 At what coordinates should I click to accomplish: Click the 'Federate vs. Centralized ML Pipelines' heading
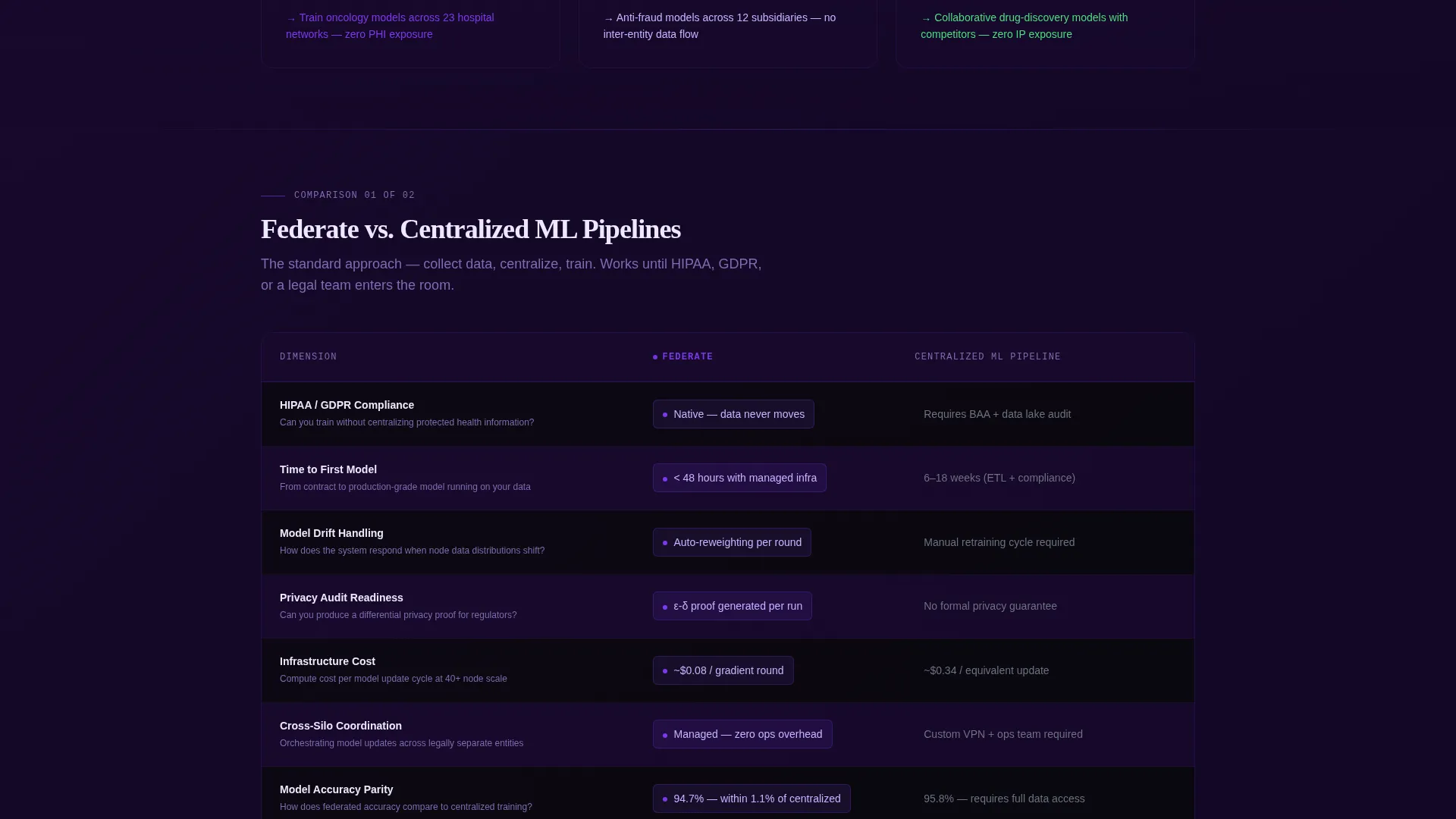tap(471, 229)
